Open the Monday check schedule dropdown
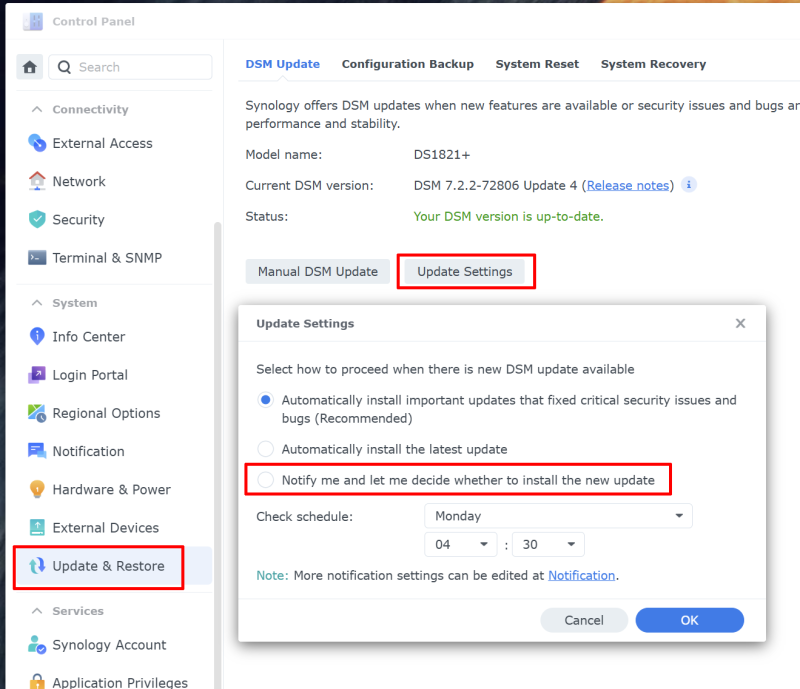Screen dimensions: 800x689 tap(558, 516)
